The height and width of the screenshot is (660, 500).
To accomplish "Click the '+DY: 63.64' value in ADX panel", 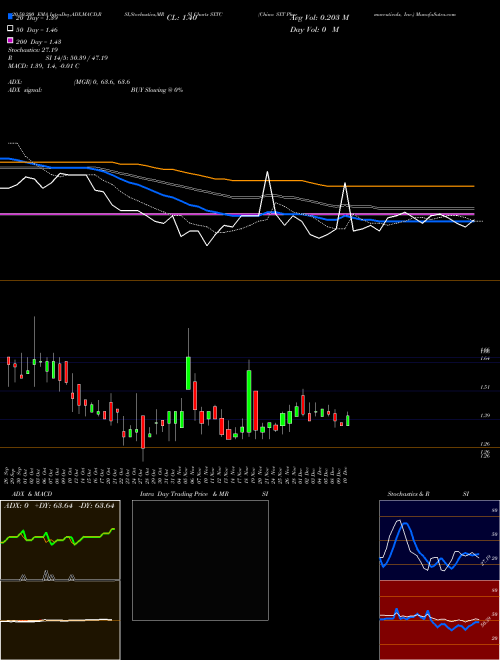I will point(53,506).
